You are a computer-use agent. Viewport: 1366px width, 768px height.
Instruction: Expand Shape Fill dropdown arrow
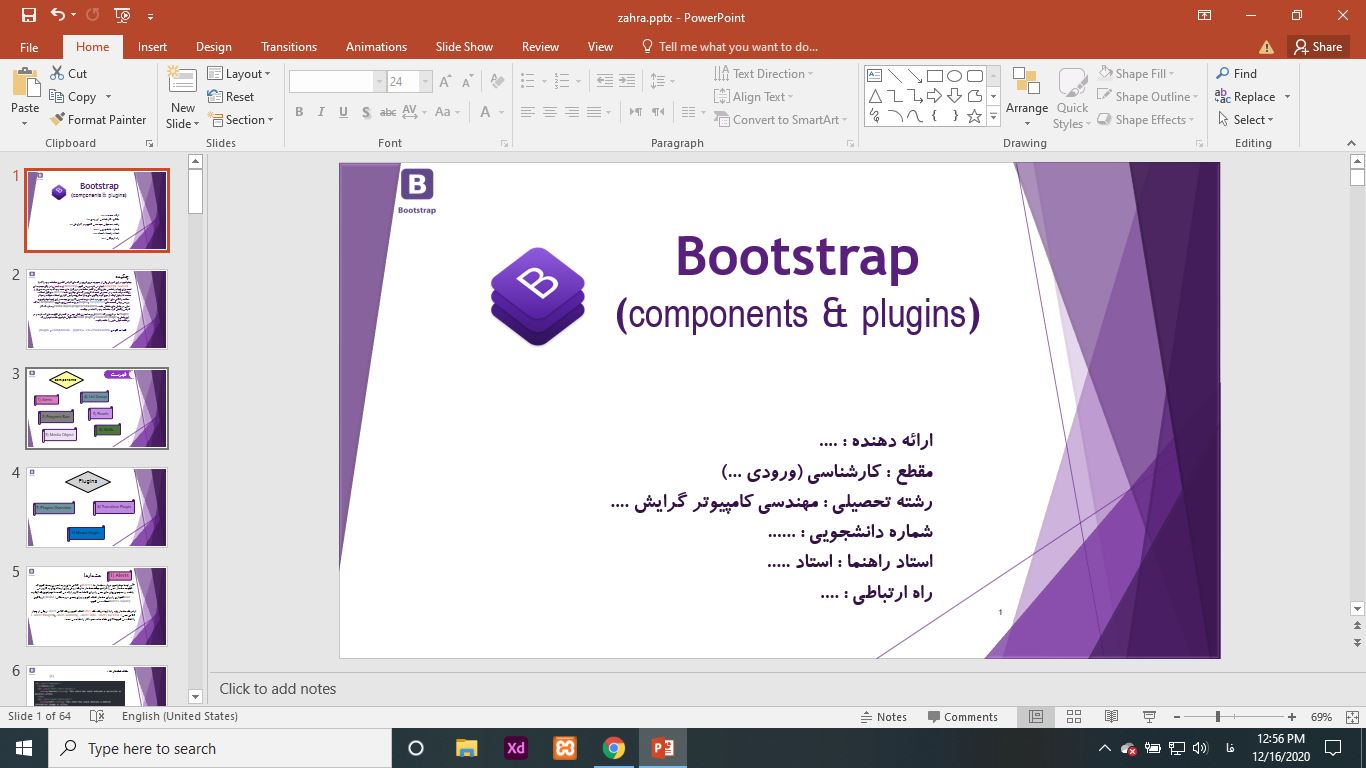click(x=1171, y=74)
